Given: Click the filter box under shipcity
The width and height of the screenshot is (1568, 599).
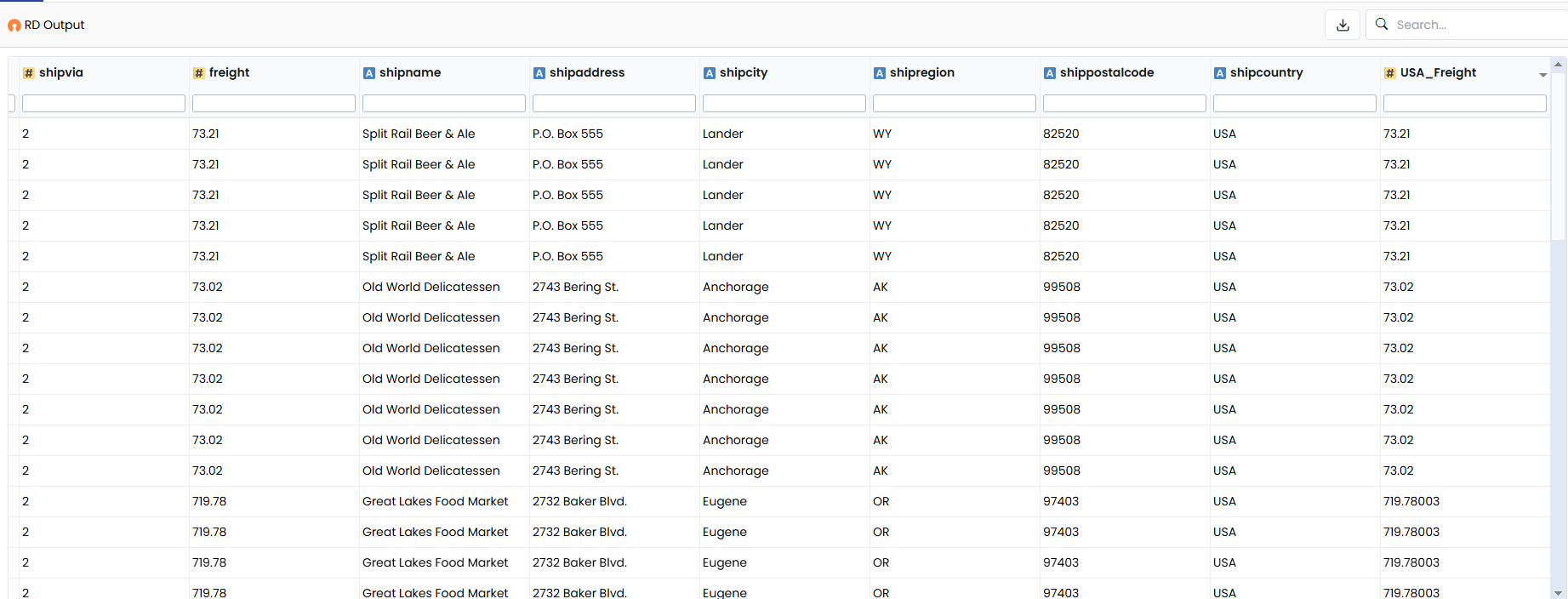Looking at the screenshot, I should 784,103.
